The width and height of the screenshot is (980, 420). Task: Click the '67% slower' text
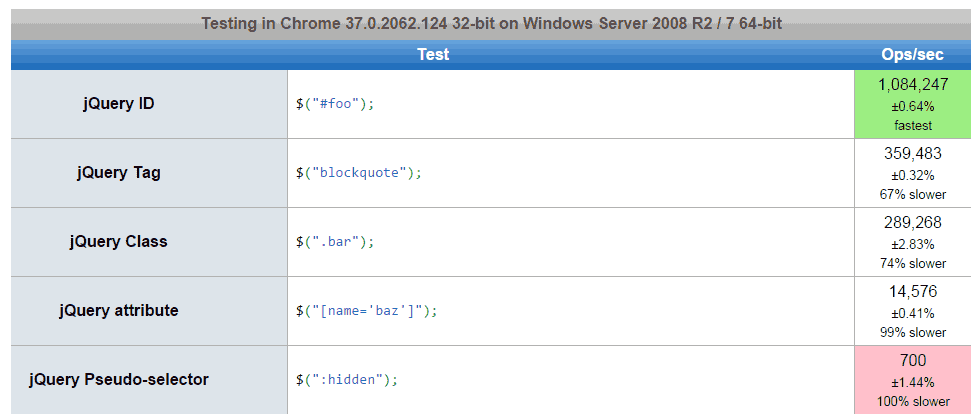click(x=913, y=194)
